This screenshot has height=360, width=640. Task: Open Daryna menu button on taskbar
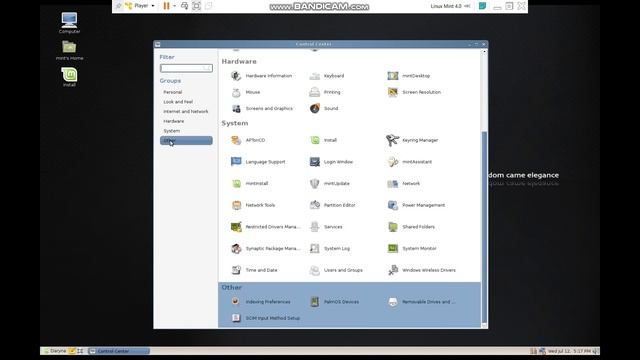click(55, 351)
